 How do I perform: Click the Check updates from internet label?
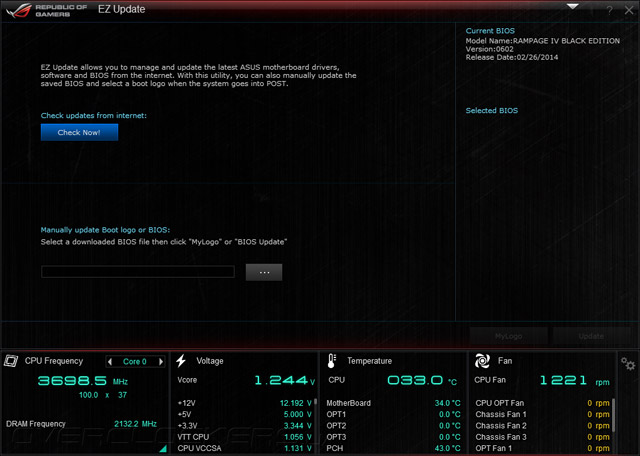point(93,116)
